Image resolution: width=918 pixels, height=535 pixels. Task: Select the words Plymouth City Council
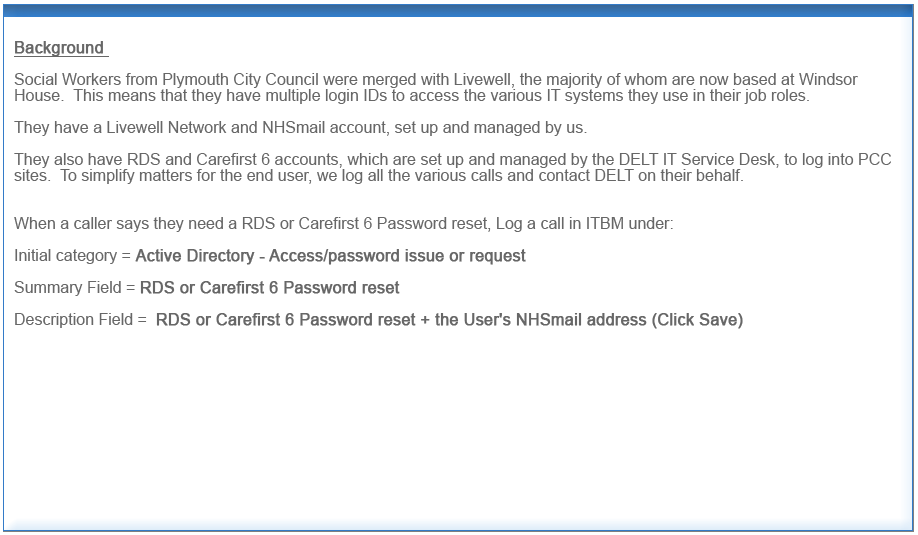coord(241,80)
